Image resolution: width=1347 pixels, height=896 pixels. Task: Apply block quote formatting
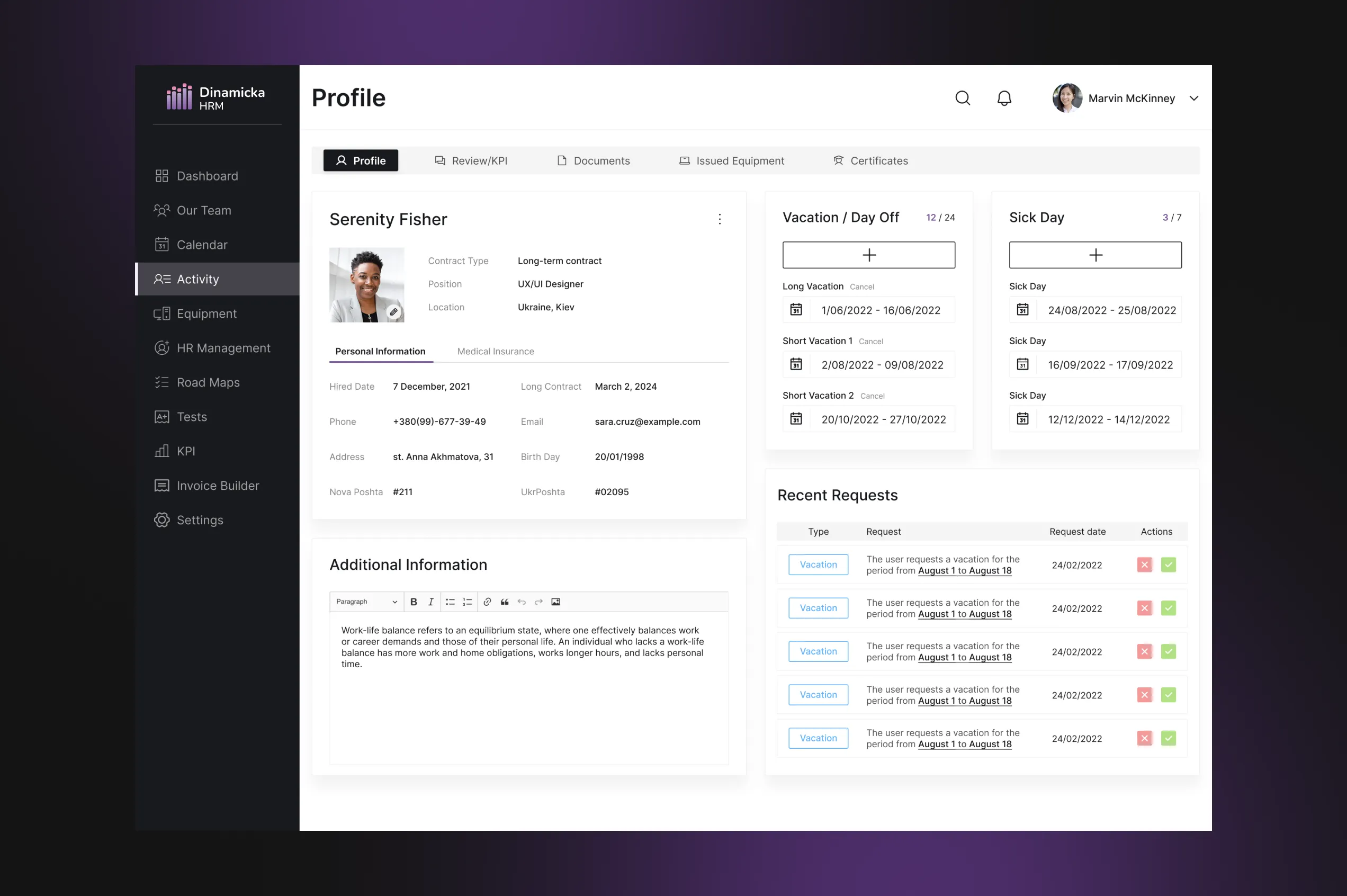505,602
